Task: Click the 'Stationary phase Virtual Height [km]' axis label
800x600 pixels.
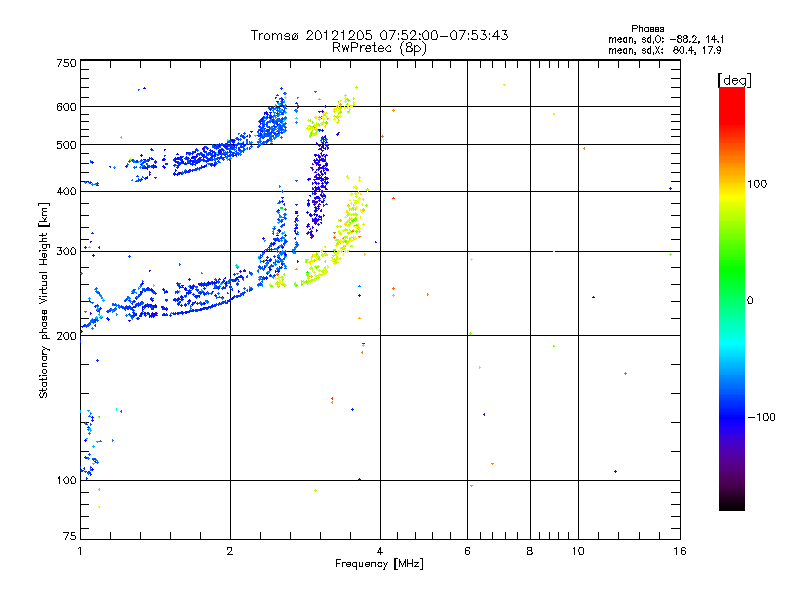Action: click(44, 300)
